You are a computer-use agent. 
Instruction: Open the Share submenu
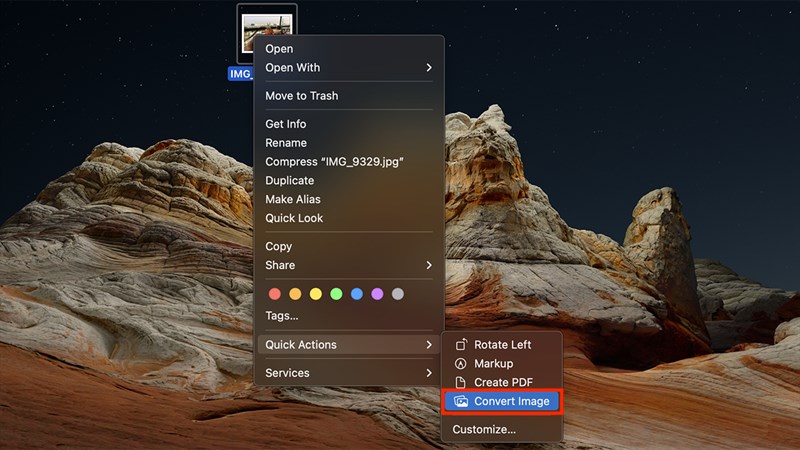point(348,265)
